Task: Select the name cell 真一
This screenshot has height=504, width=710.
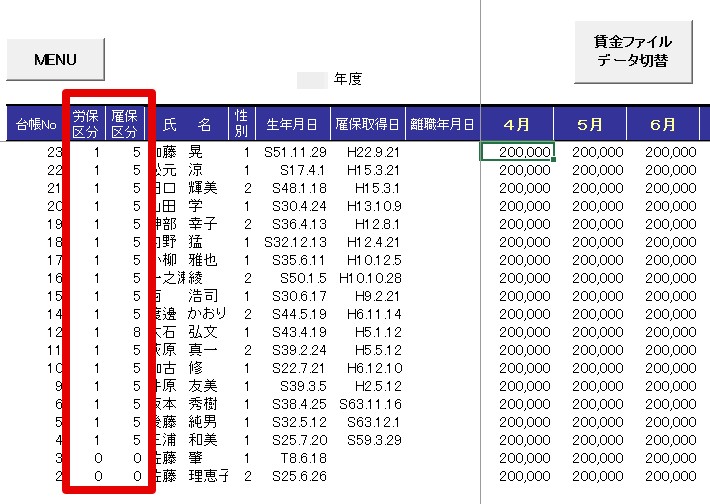Action: (203, 350)
